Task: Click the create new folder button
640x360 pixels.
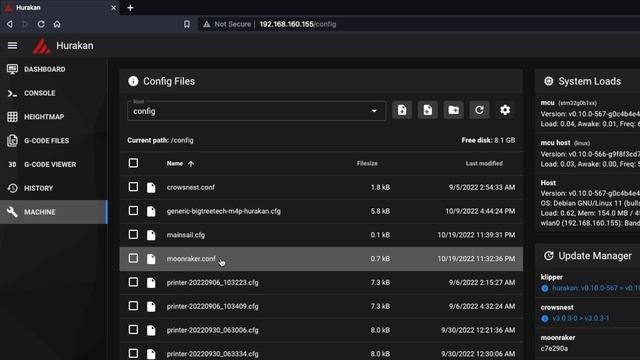Action: (x=453, y=110)
